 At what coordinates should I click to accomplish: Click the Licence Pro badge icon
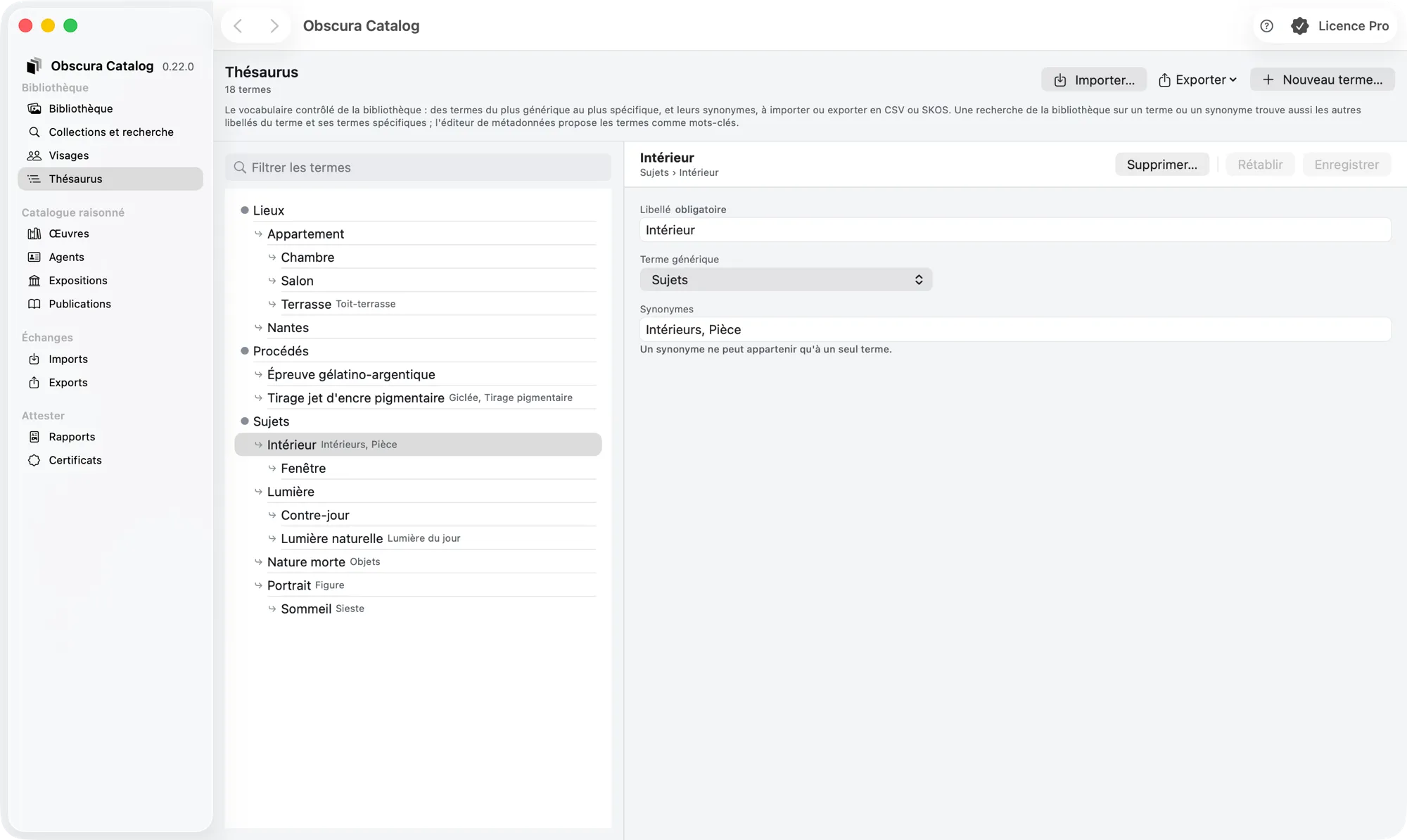[x=1299, y=26]
